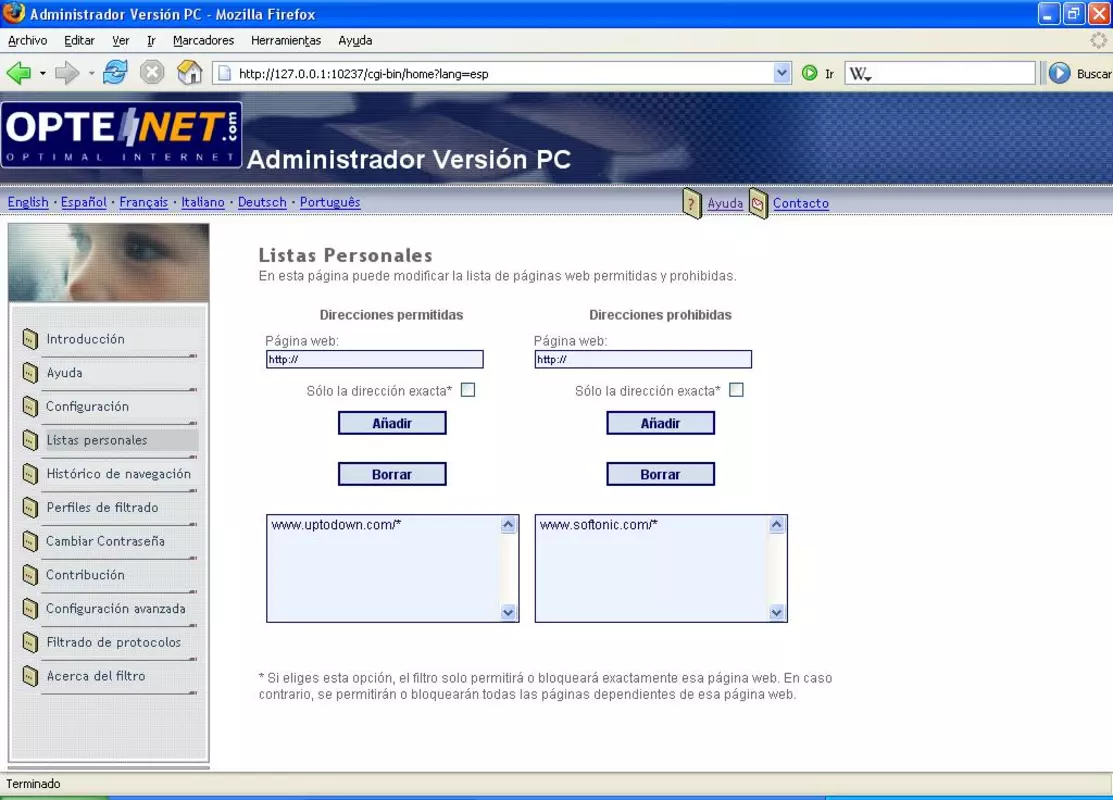Go to the home page icon
This screenshot has width=1113, height=800.
click(190, 72)
